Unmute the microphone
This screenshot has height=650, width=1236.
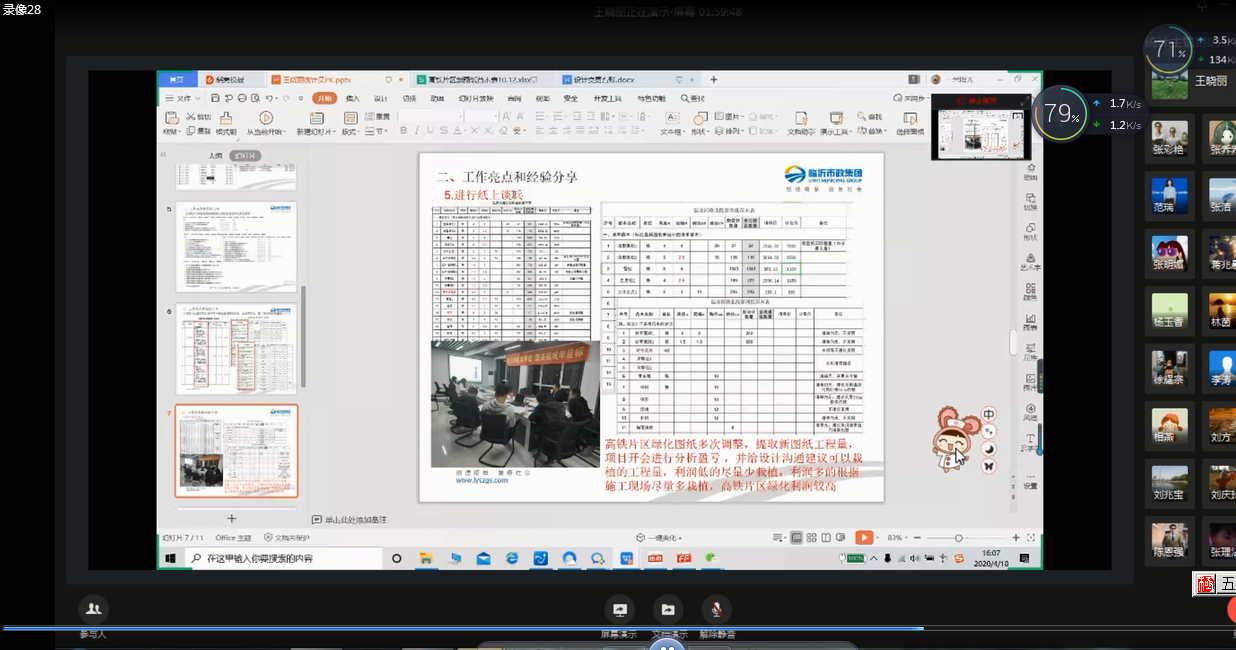coord(716,609)
